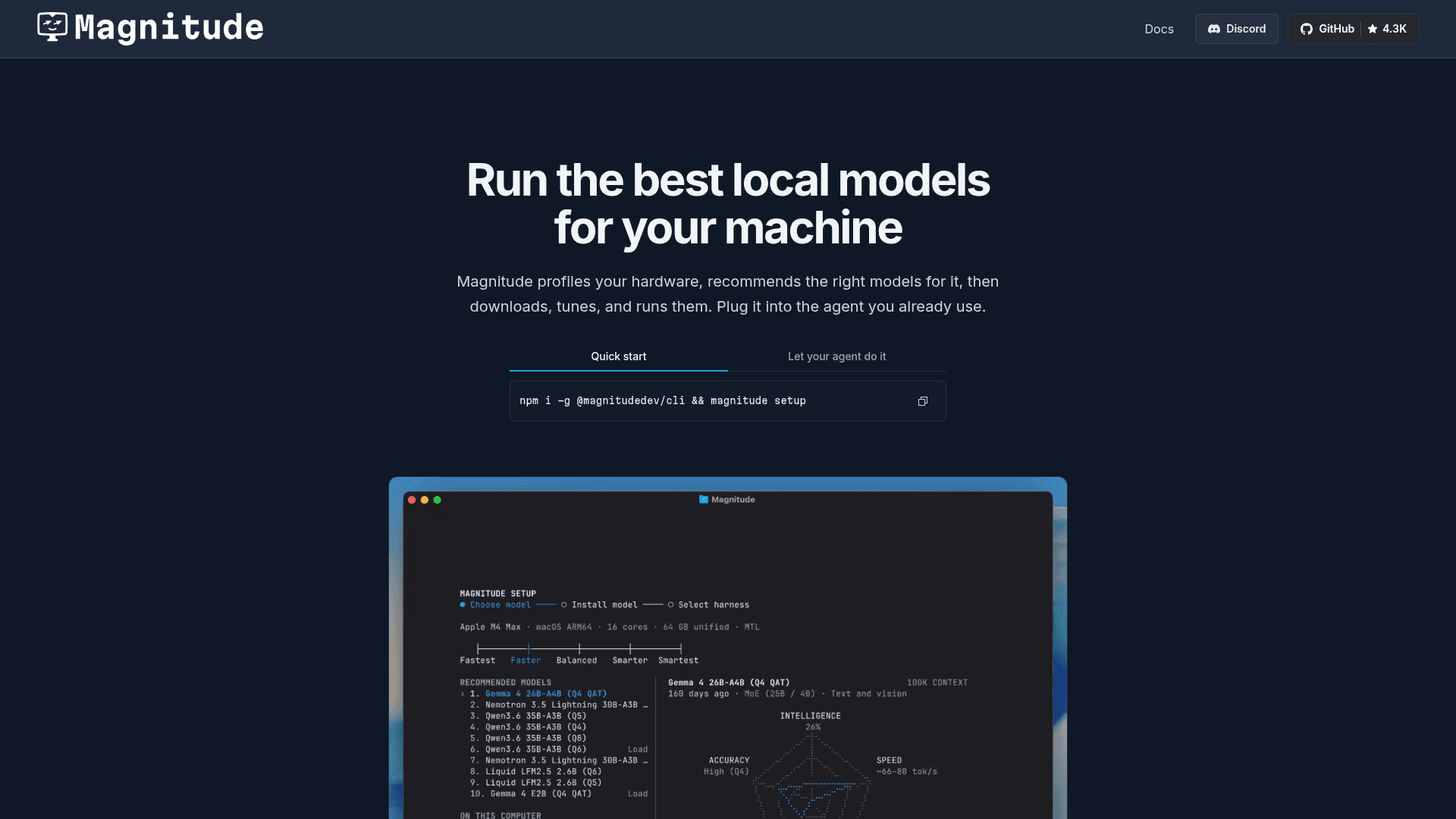
Task: Open the Discord button
Action: (x=1236, y=29)
